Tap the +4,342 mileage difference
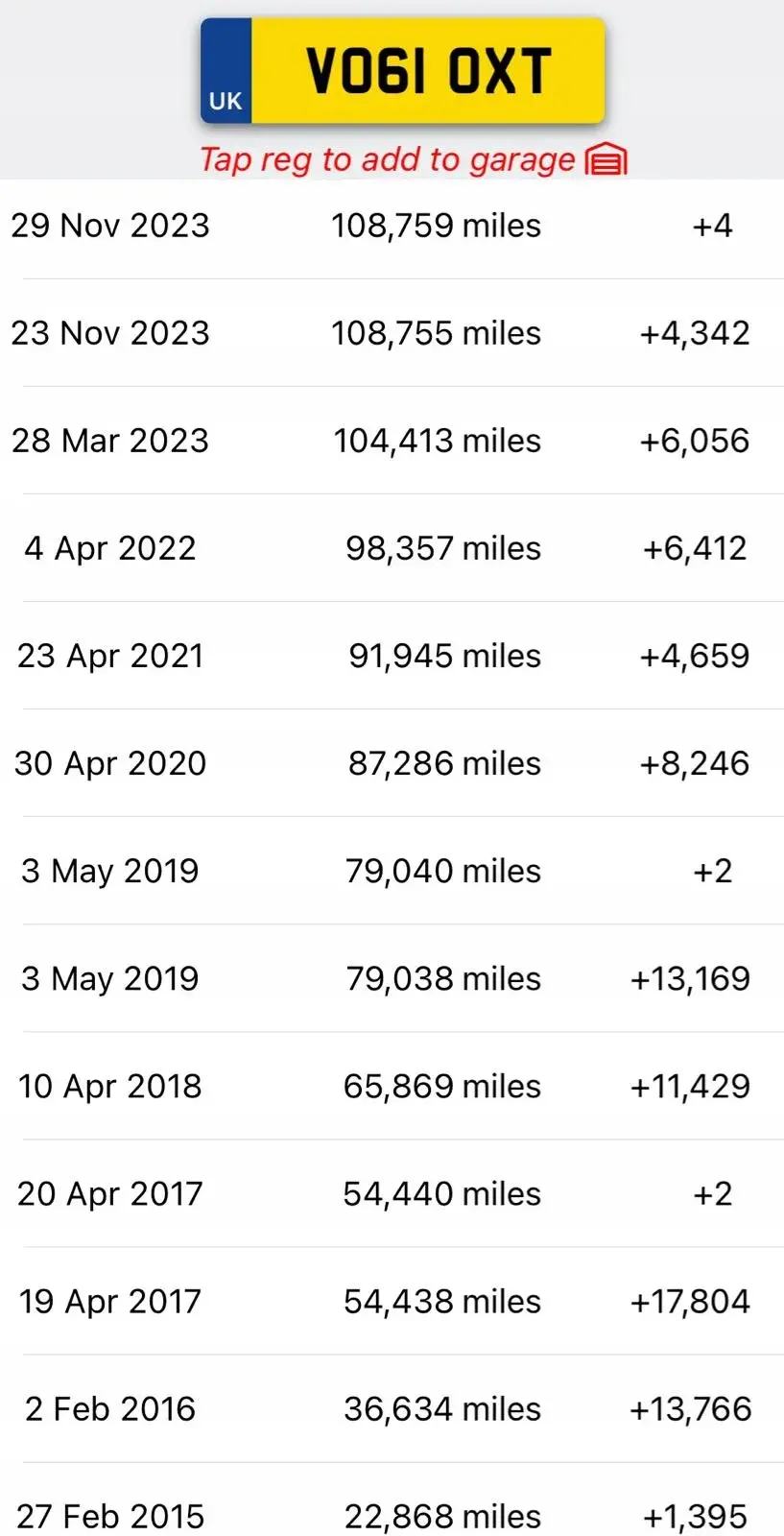The height and width of the screenshot is (1536, 784). coord(694,333)
